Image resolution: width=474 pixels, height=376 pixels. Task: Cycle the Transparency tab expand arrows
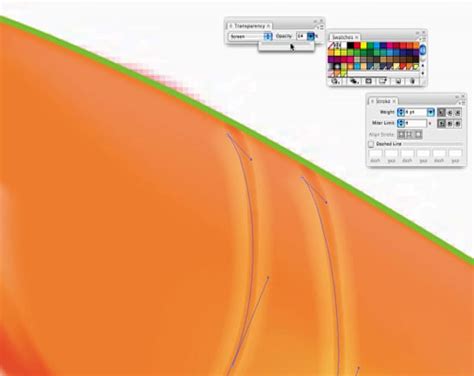[231, 26]
